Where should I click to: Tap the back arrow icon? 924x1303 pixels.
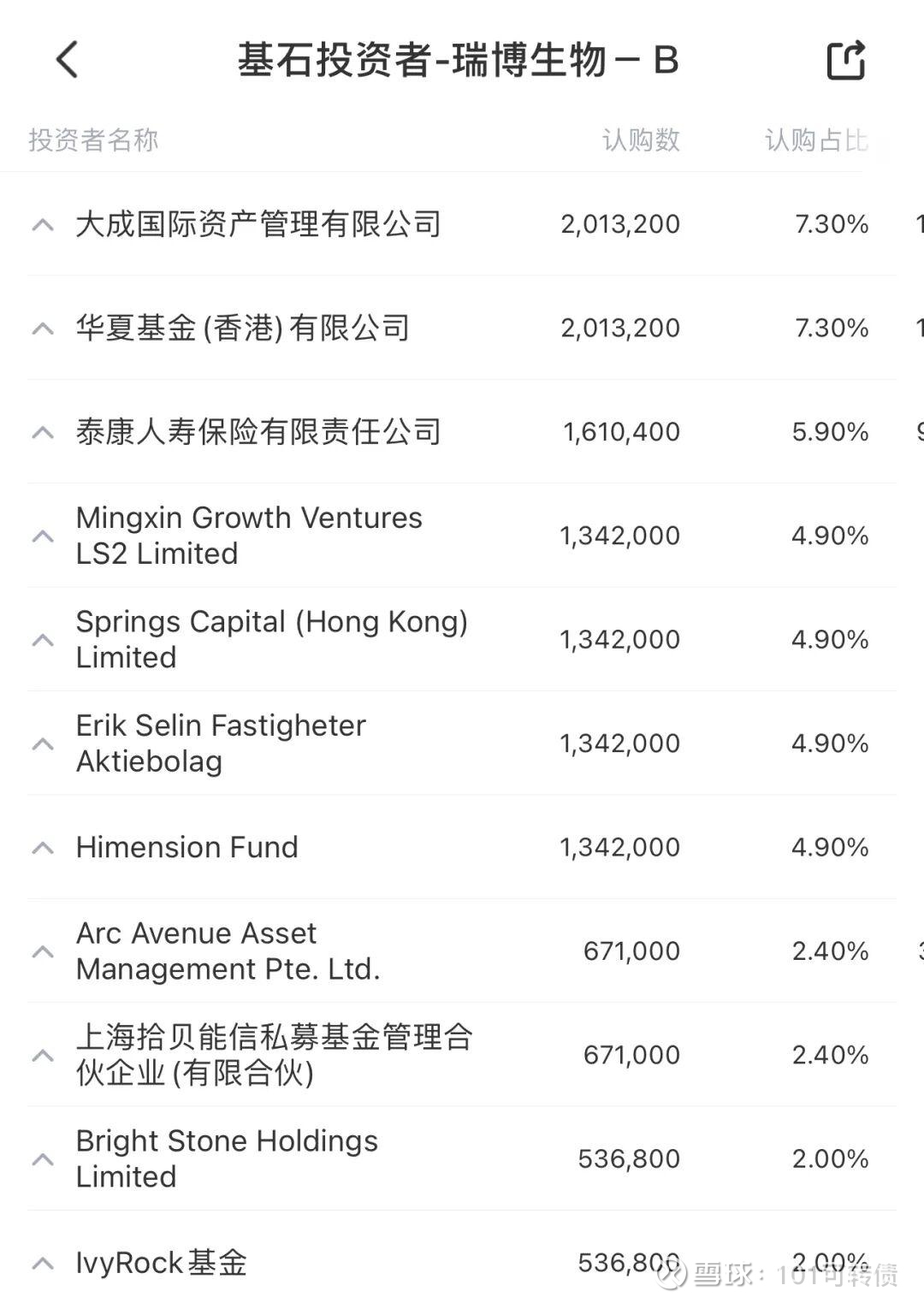(x=67, y=60)
